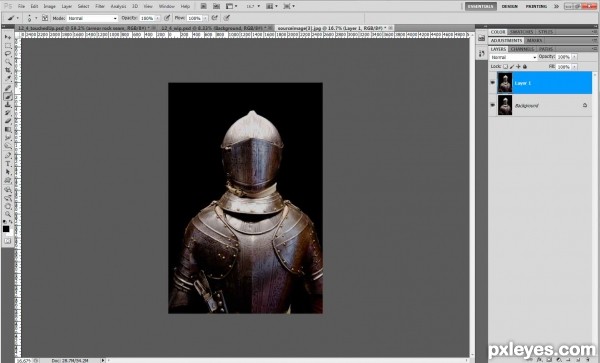Select the Pen tool
This screenshot has width=600, height=363.
point(8,156)
